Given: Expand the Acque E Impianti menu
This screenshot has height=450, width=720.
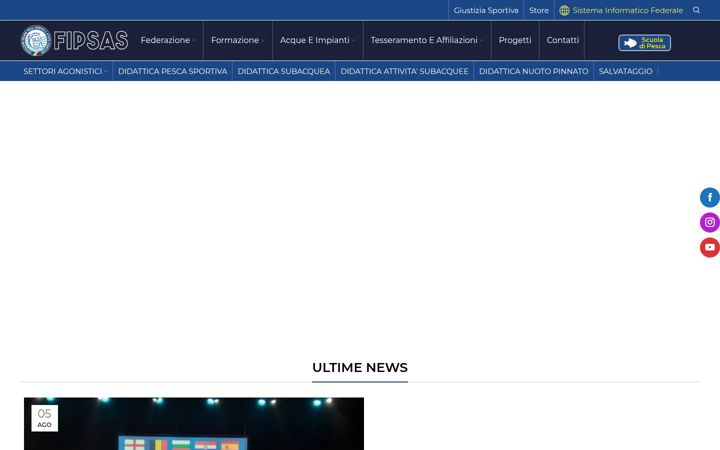Looking at the screenshot, I should pos(318,40).
